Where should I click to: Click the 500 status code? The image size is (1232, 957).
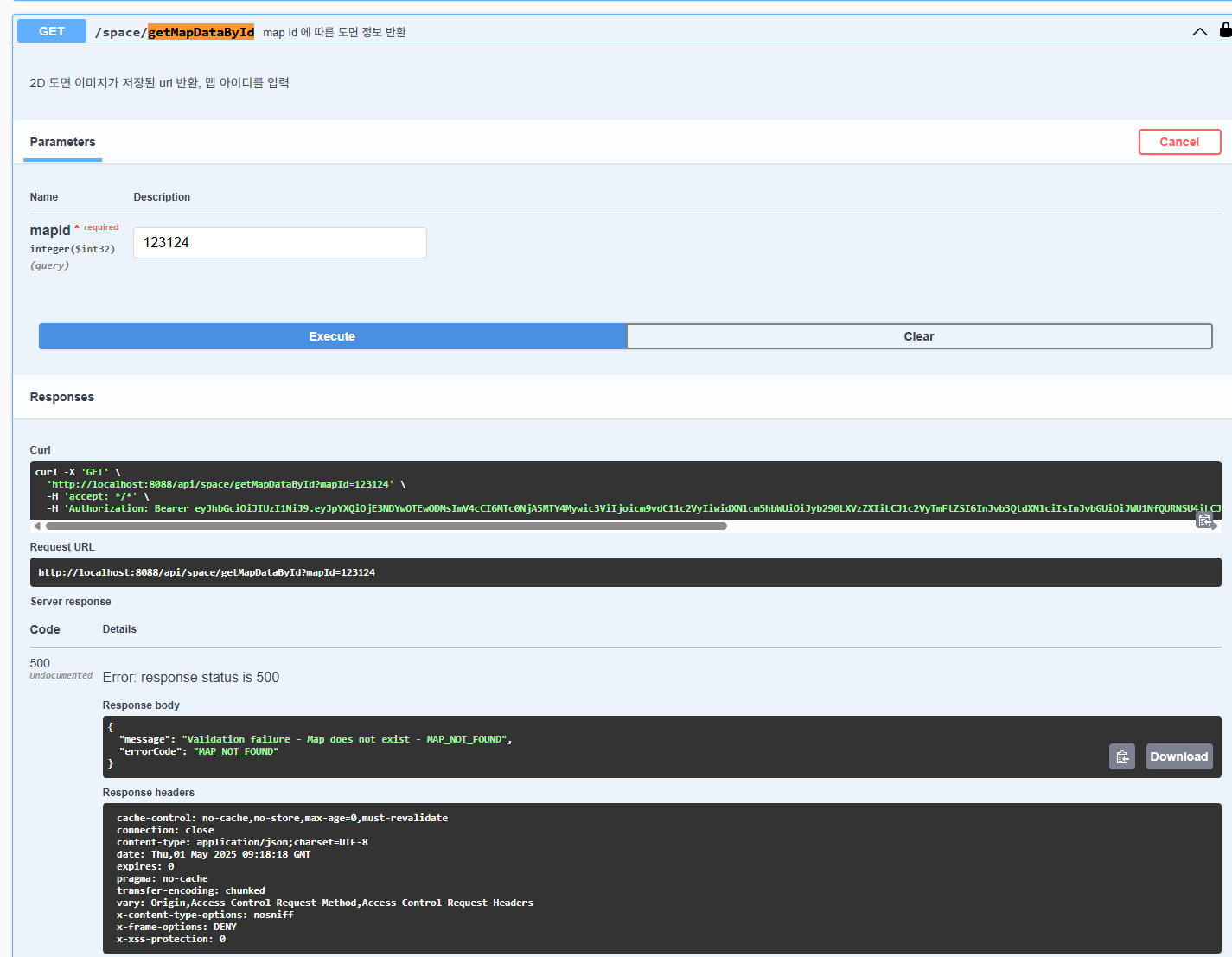pyautogui.click(x=40, y=663)
